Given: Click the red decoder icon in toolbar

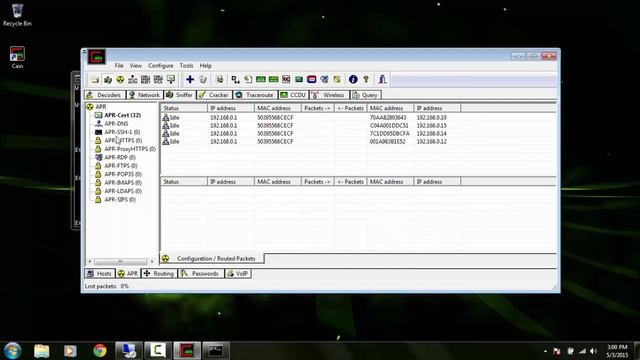Looking at the screenshot, I should coord(286,80).
